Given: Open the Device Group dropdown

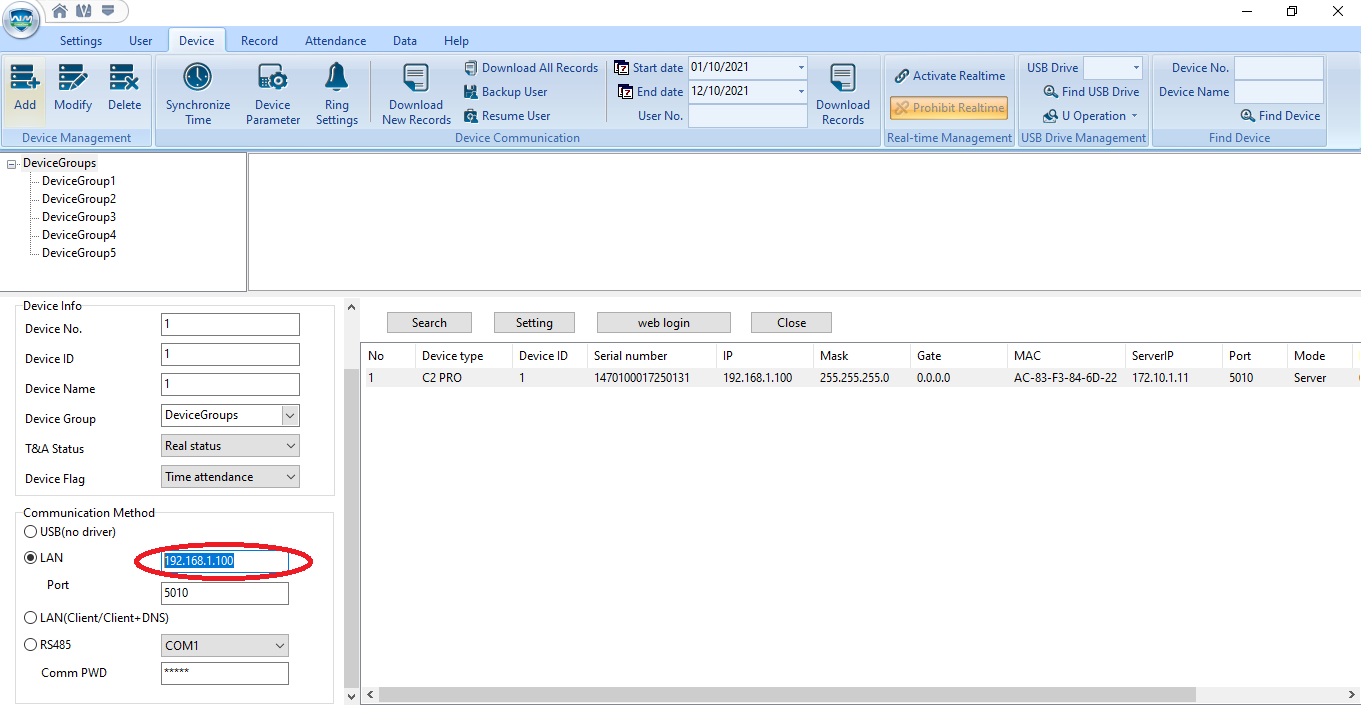Looking at the screenshot, I should point(289,415).
